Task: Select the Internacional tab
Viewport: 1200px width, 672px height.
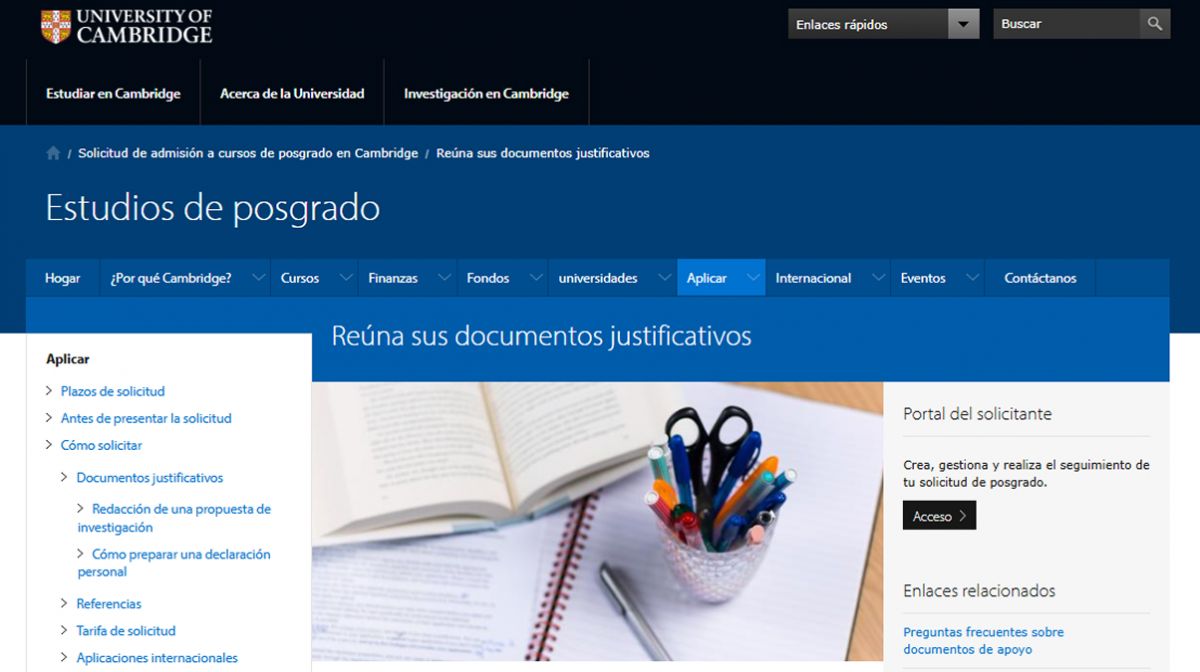Action: coord(813,278)
